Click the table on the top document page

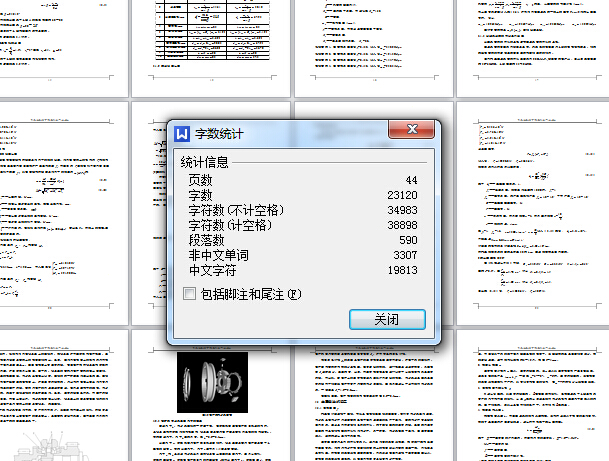(212, 30)
